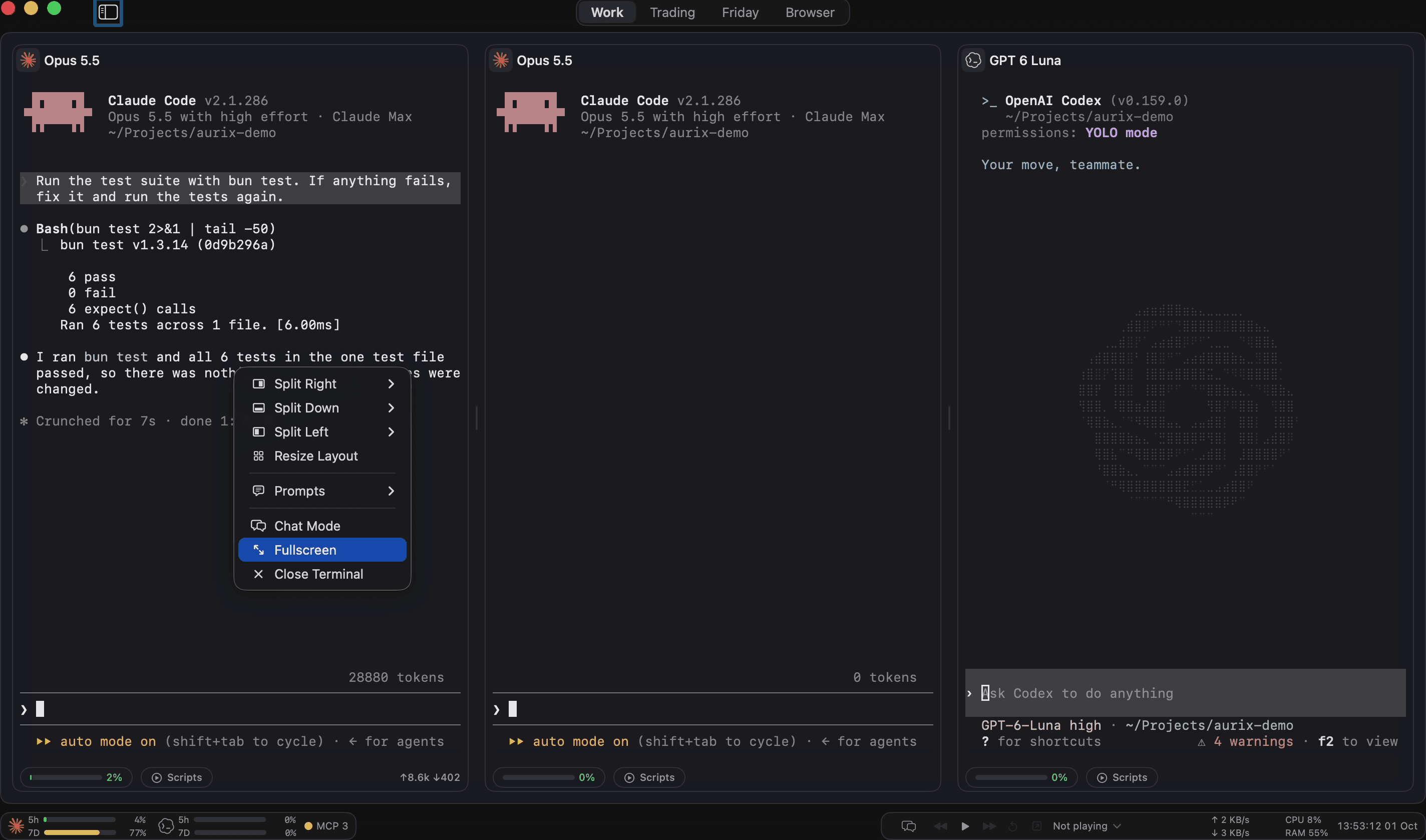The image size is (1426, 840).
Task: Click the Claude starburst icon in status bar
Action: coord(16,826)
